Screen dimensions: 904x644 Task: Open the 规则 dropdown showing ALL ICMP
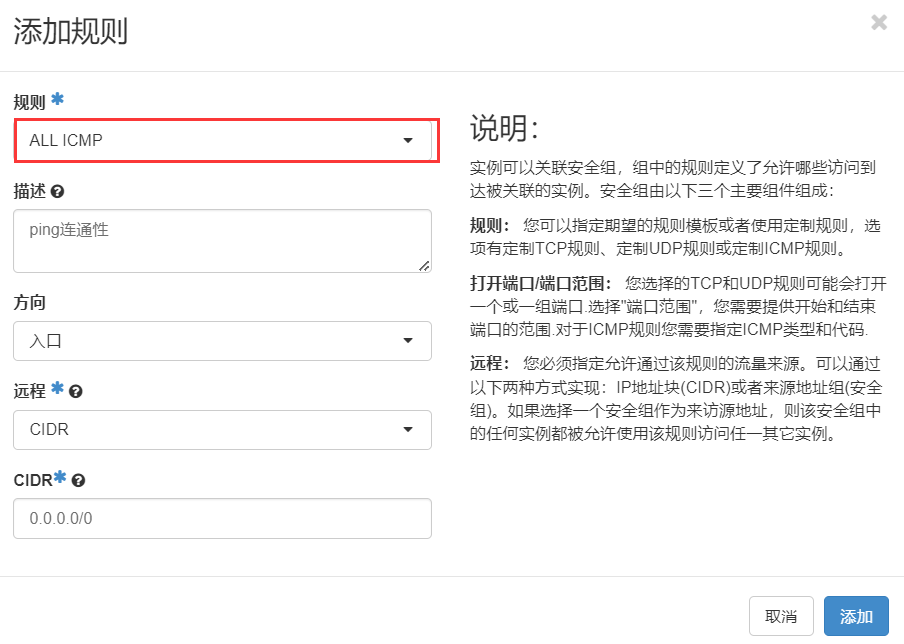[x=223, y=141]
